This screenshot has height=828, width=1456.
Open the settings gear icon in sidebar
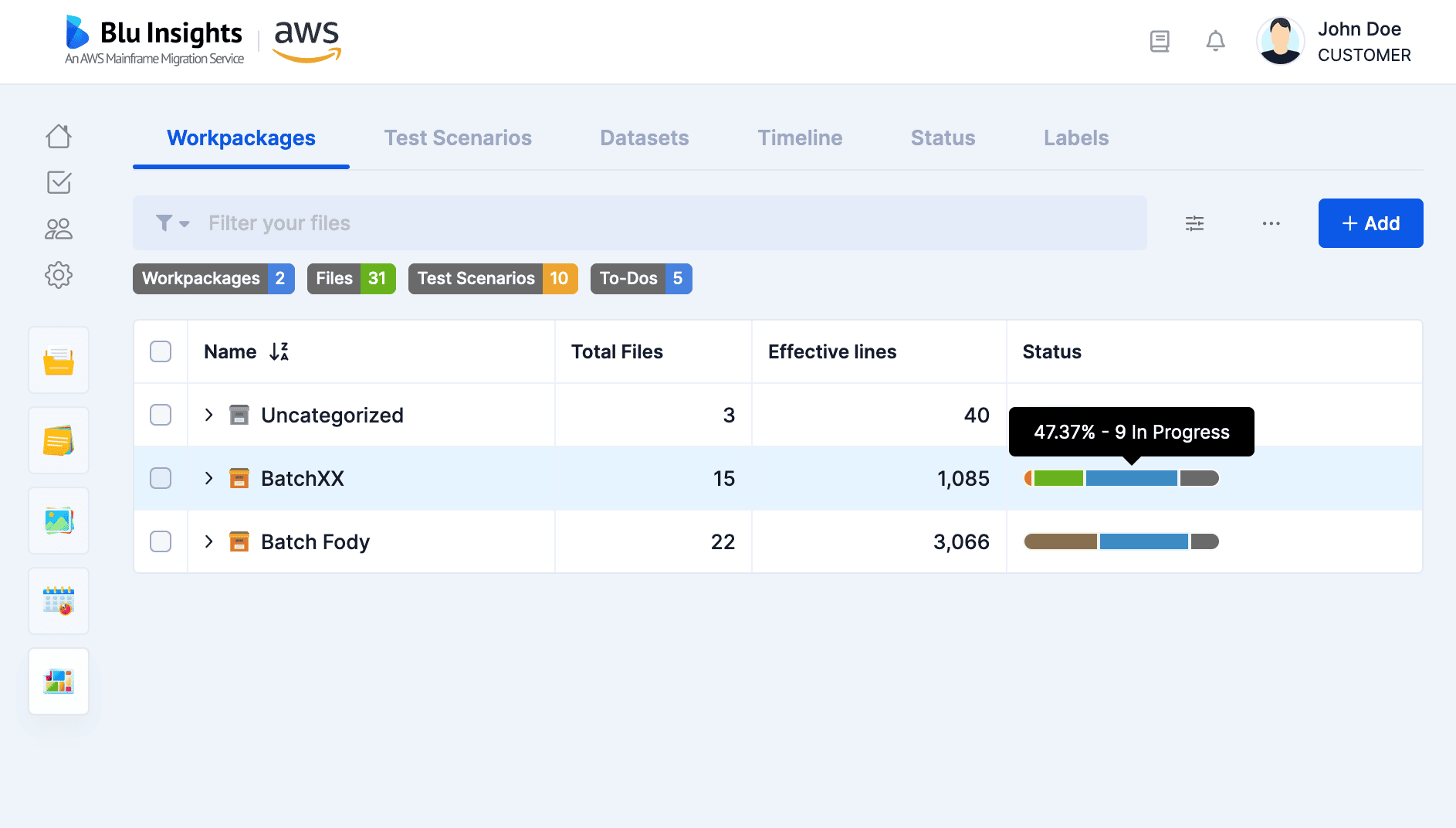pos(59,275)
